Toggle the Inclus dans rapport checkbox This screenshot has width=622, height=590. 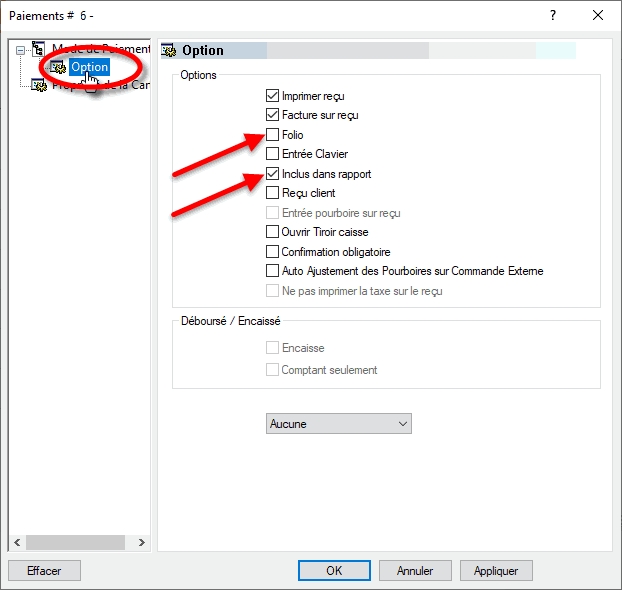click(272, 174)
